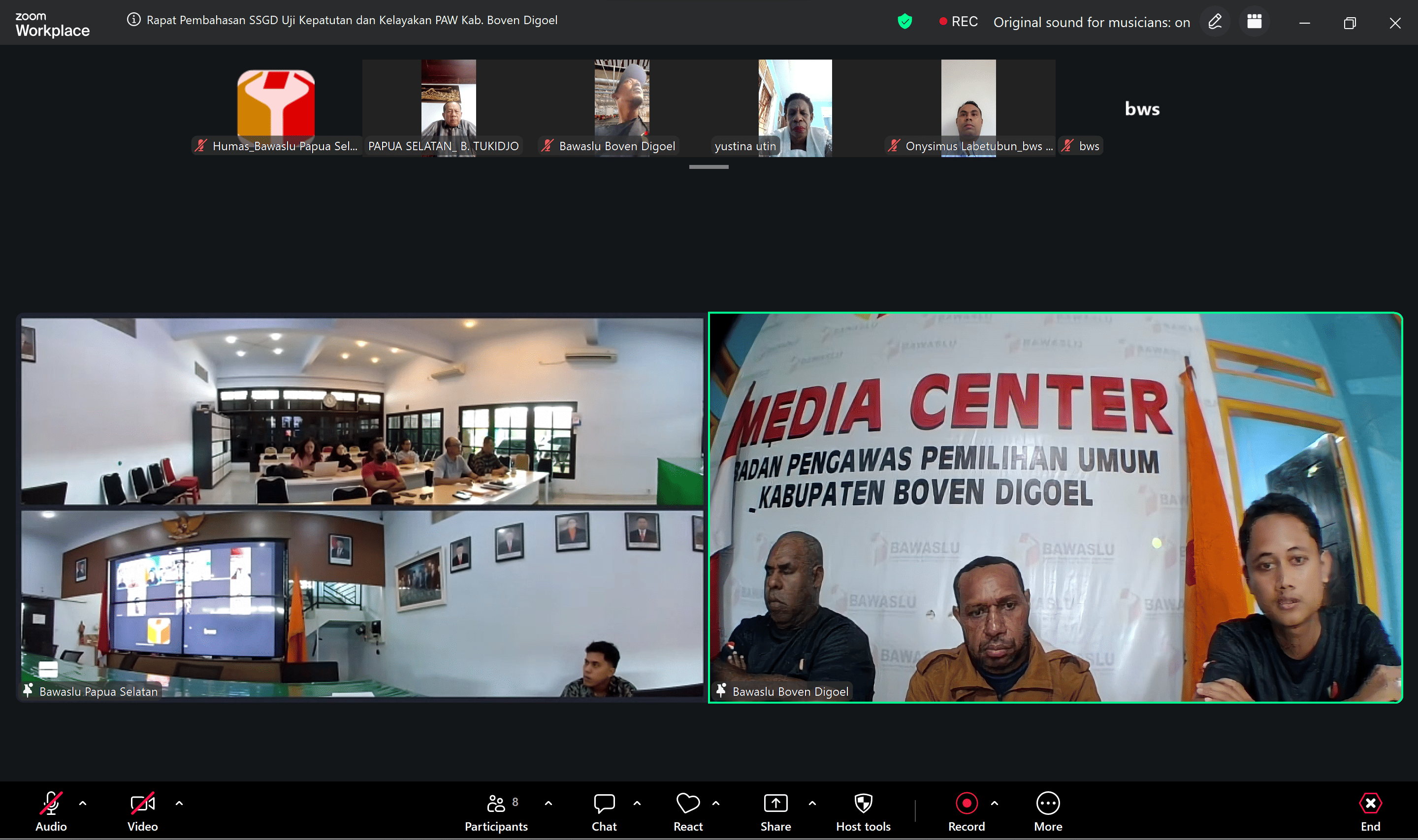Click the muted mic icon on bws label

click(x=1067, y=145)
